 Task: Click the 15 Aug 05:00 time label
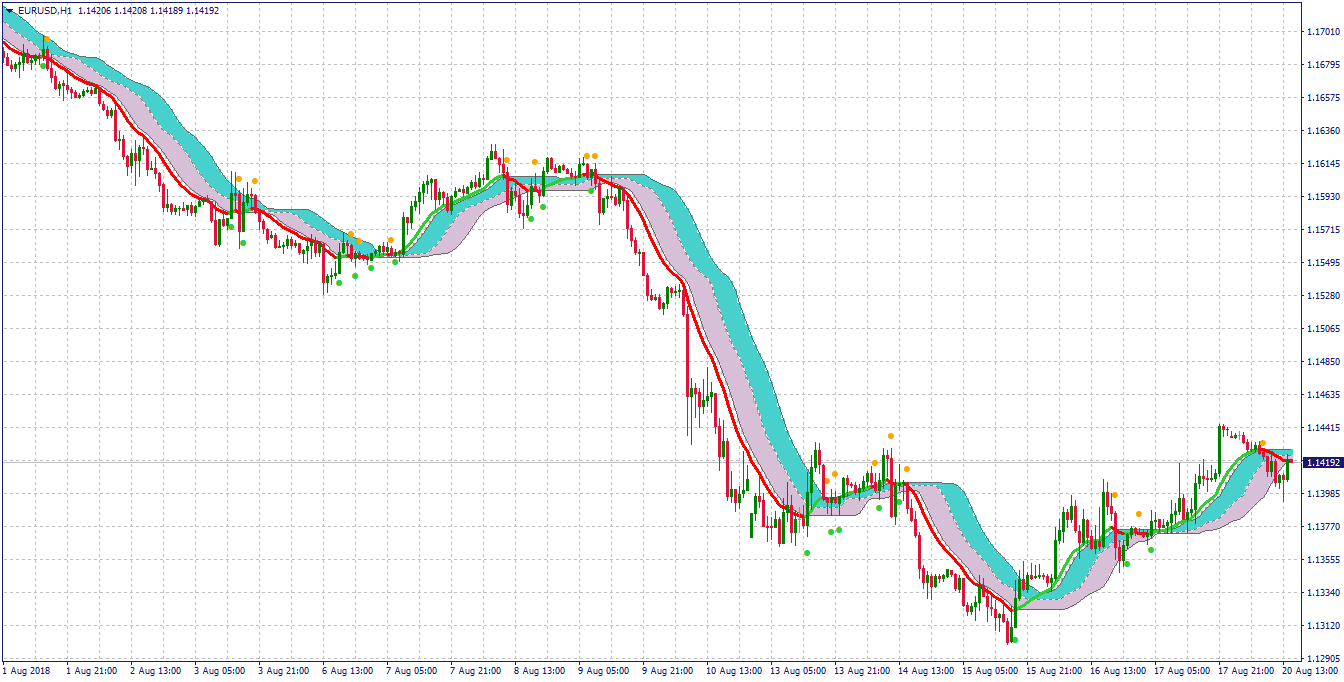pyautogui.click(x=990, y=671)
